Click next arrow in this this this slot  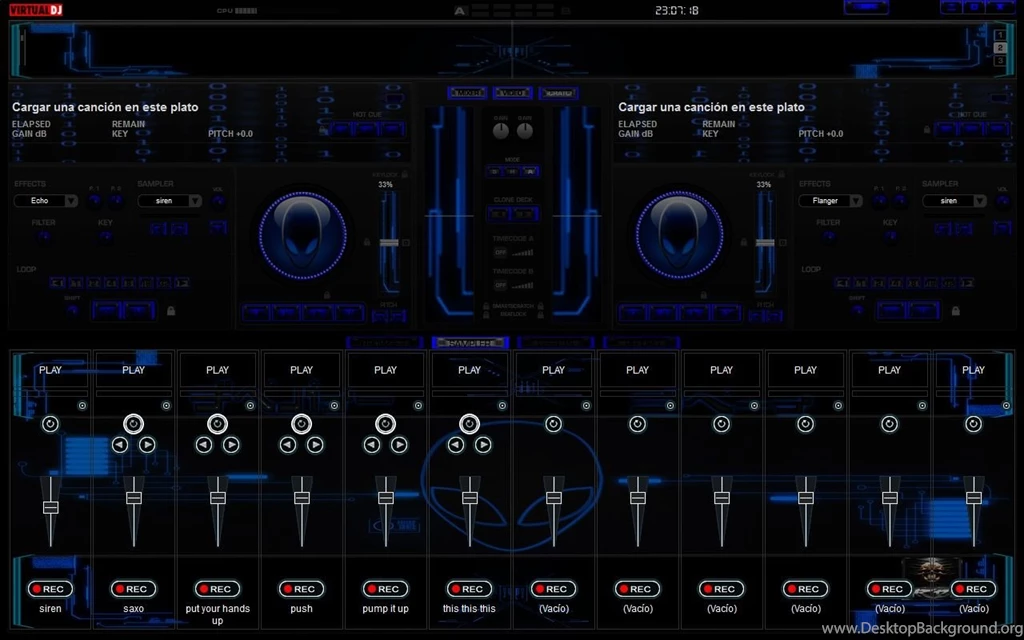coord(483,445)
